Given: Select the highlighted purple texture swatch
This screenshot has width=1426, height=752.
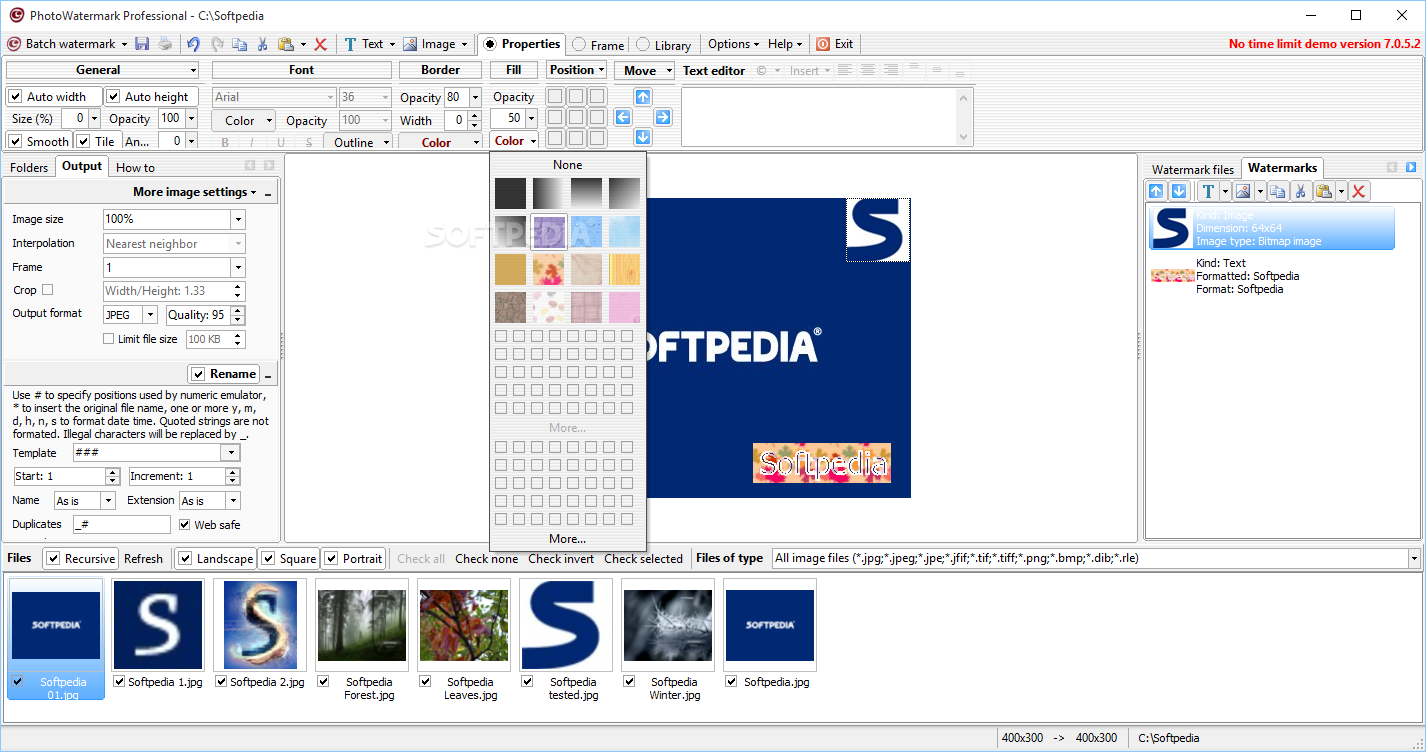Looking at the screenshot, I should [x=548, y=231].
